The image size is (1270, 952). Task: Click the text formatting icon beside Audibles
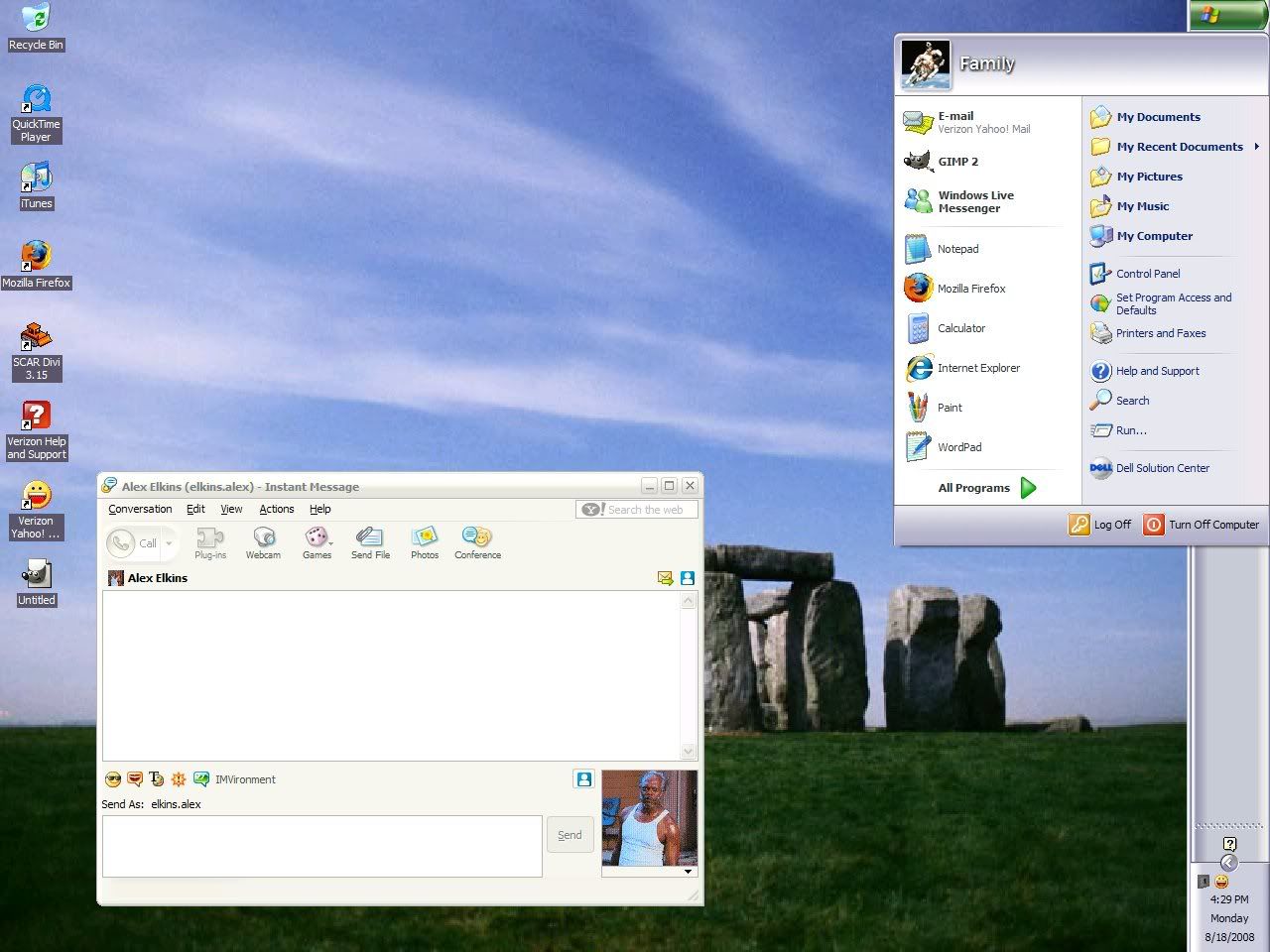pos(157,779)
